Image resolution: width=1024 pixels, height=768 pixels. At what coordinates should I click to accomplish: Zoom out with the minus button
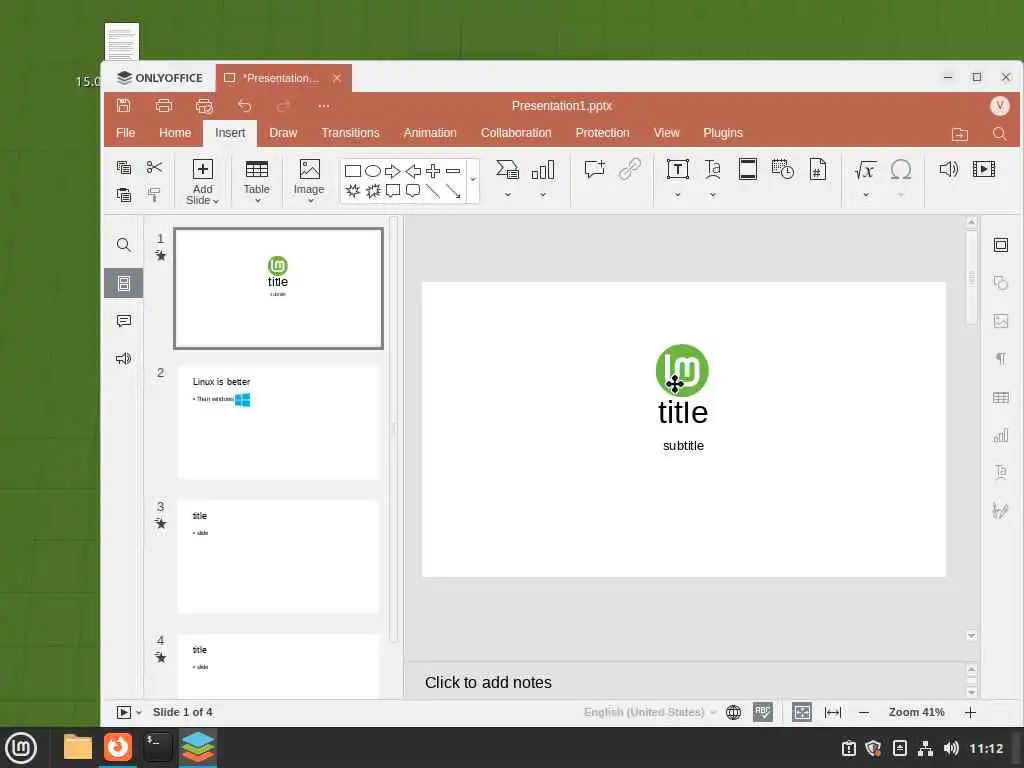(864, 712)
